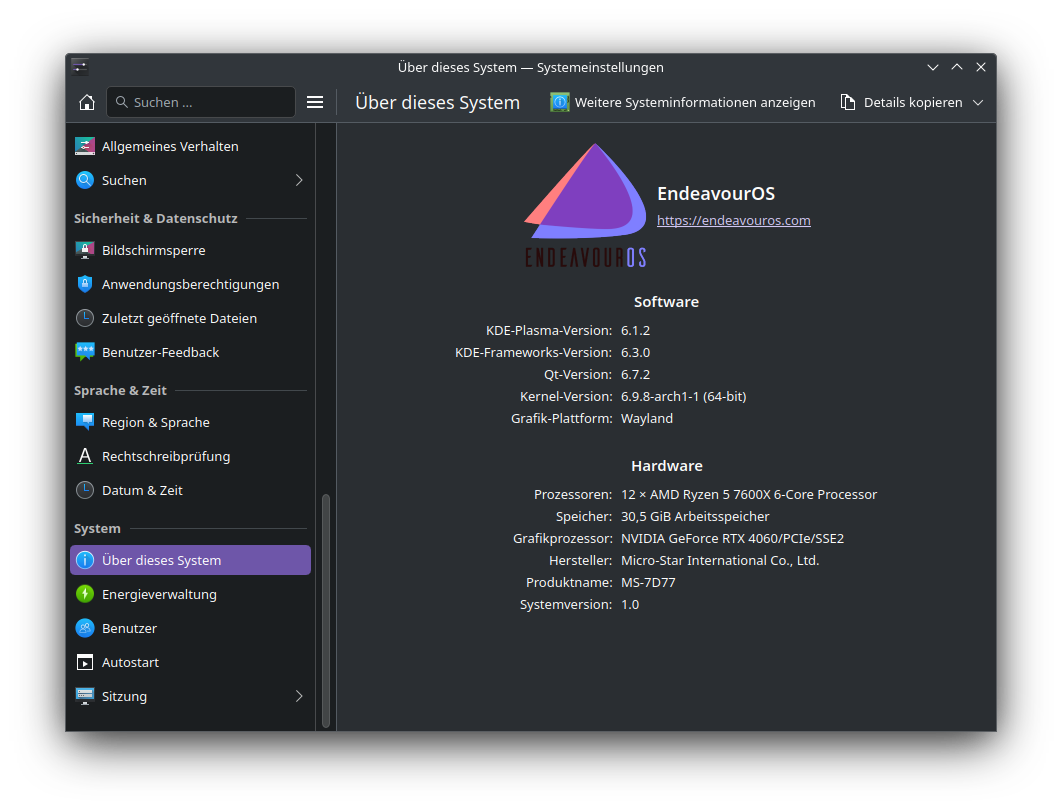Click the Suchen magnifier icon in sidebar

pos(85,180)
